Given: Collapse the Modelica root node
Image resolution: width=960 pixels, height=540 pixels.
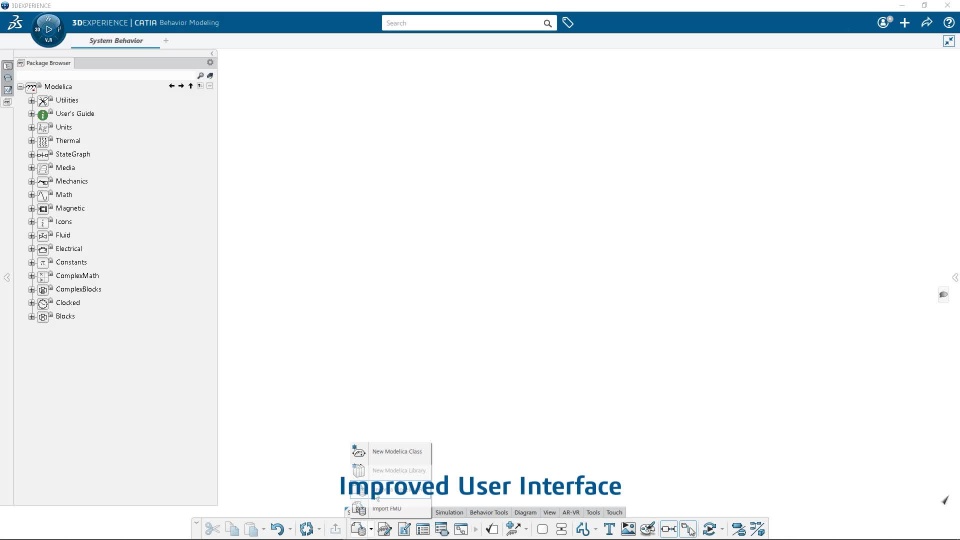Looking at the screenshot, I should 20,87.
